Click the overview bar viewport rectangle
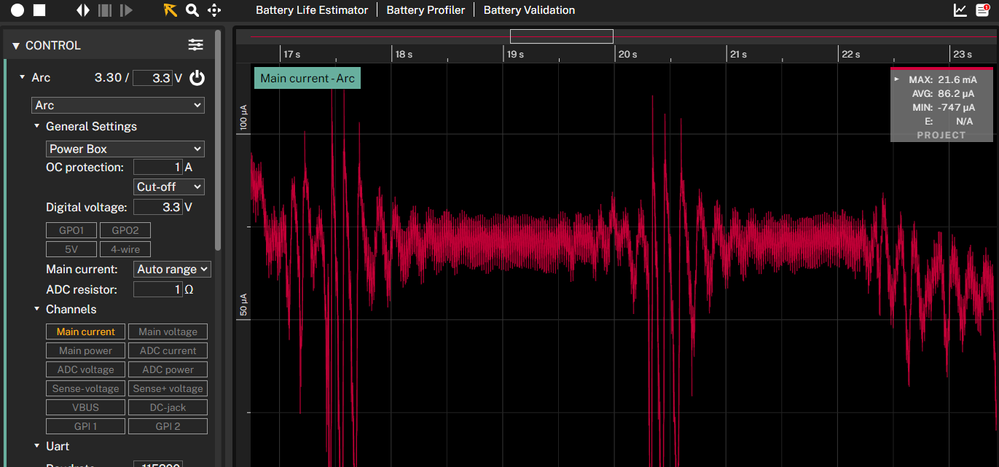The height and width of the screenshot is (467, 999). [x=561, y=36]
